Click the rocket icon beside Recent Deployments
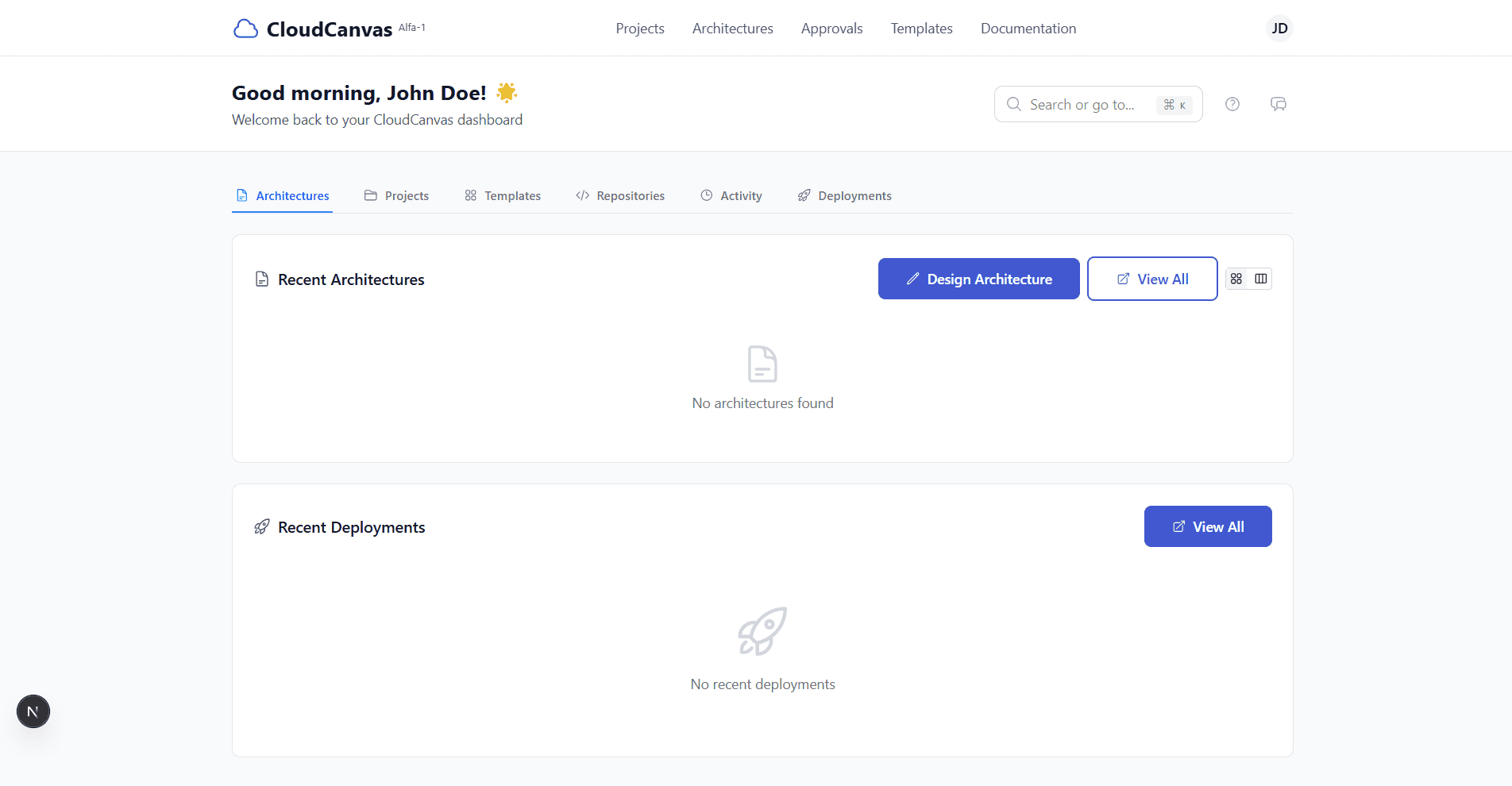This screenshot has width=1512, height=786. pos(262,526)
